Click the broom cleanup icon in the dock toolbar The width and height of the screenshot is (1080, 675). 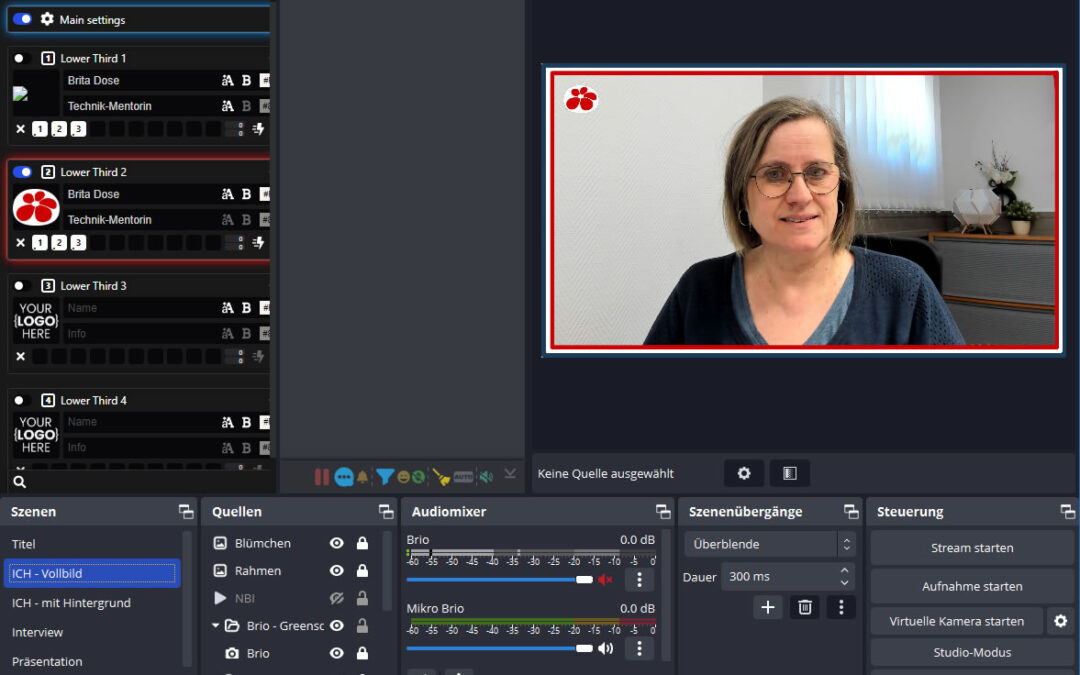click(440, 477)
